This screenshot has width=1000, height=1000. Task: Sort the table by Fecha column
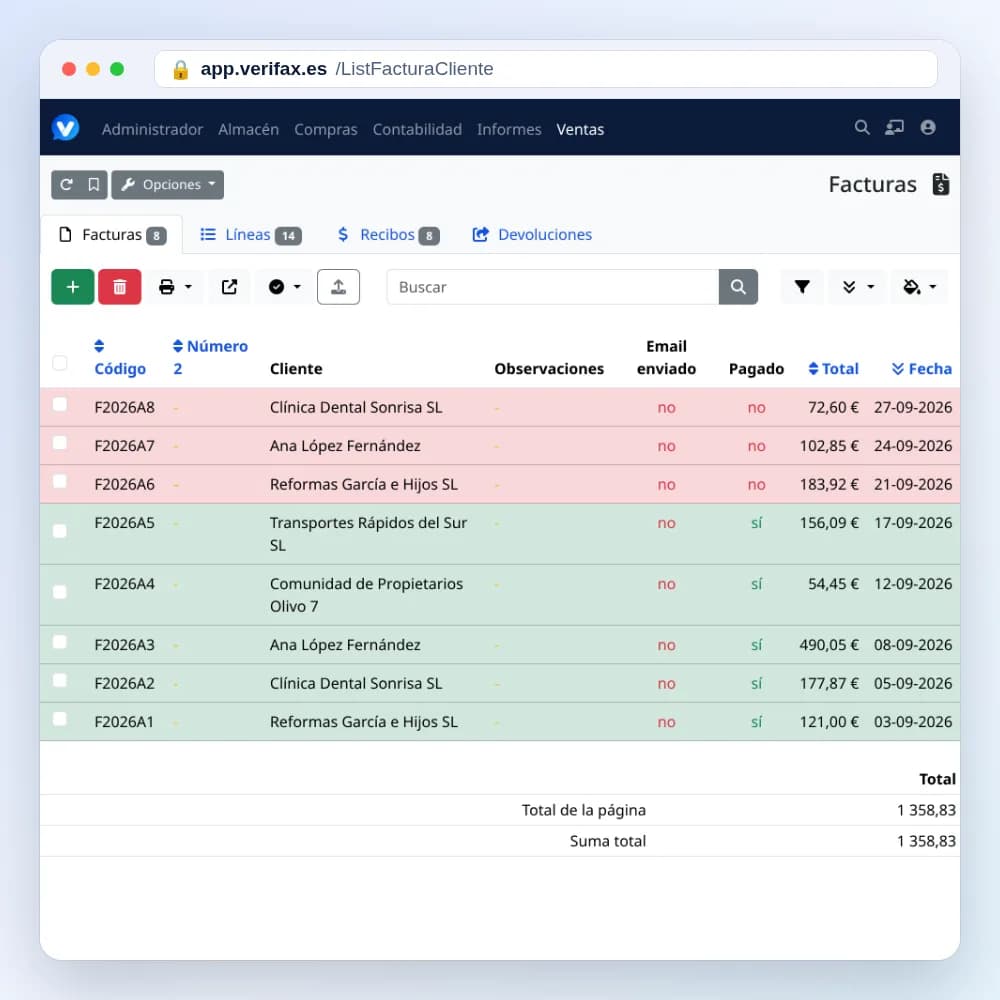point(922,369)
